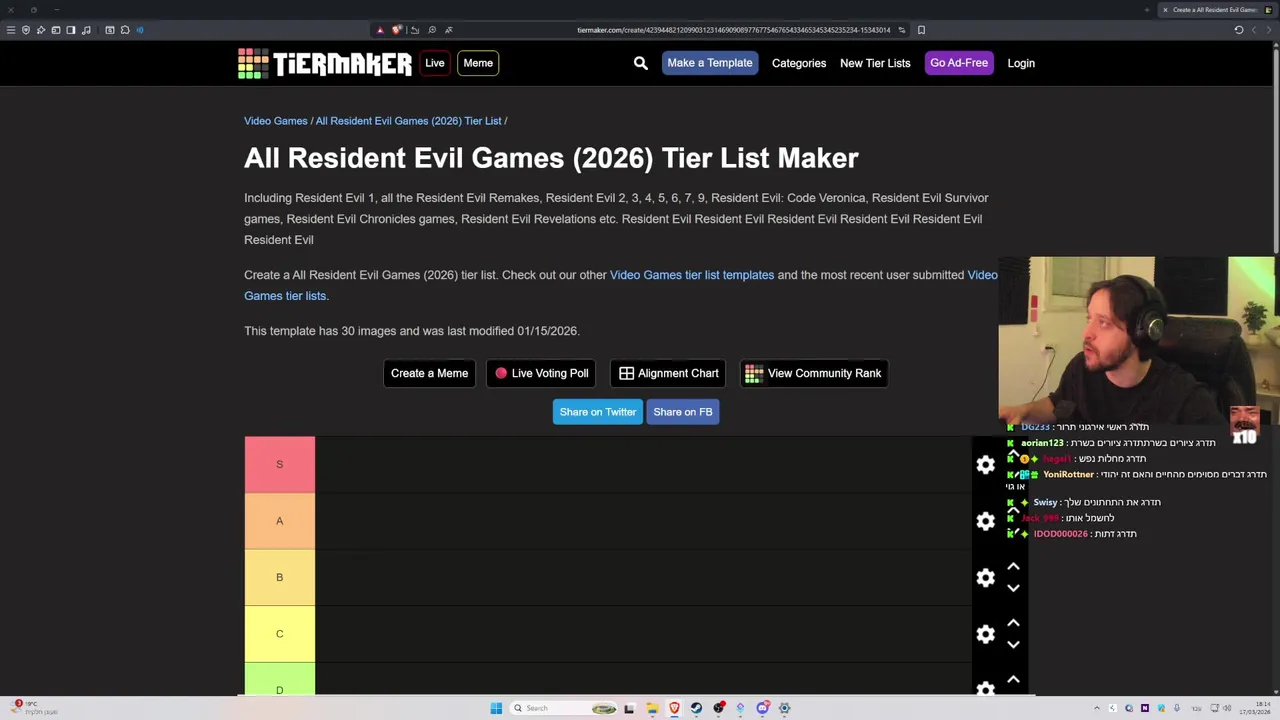Open settings gear for C tier row

986,634
